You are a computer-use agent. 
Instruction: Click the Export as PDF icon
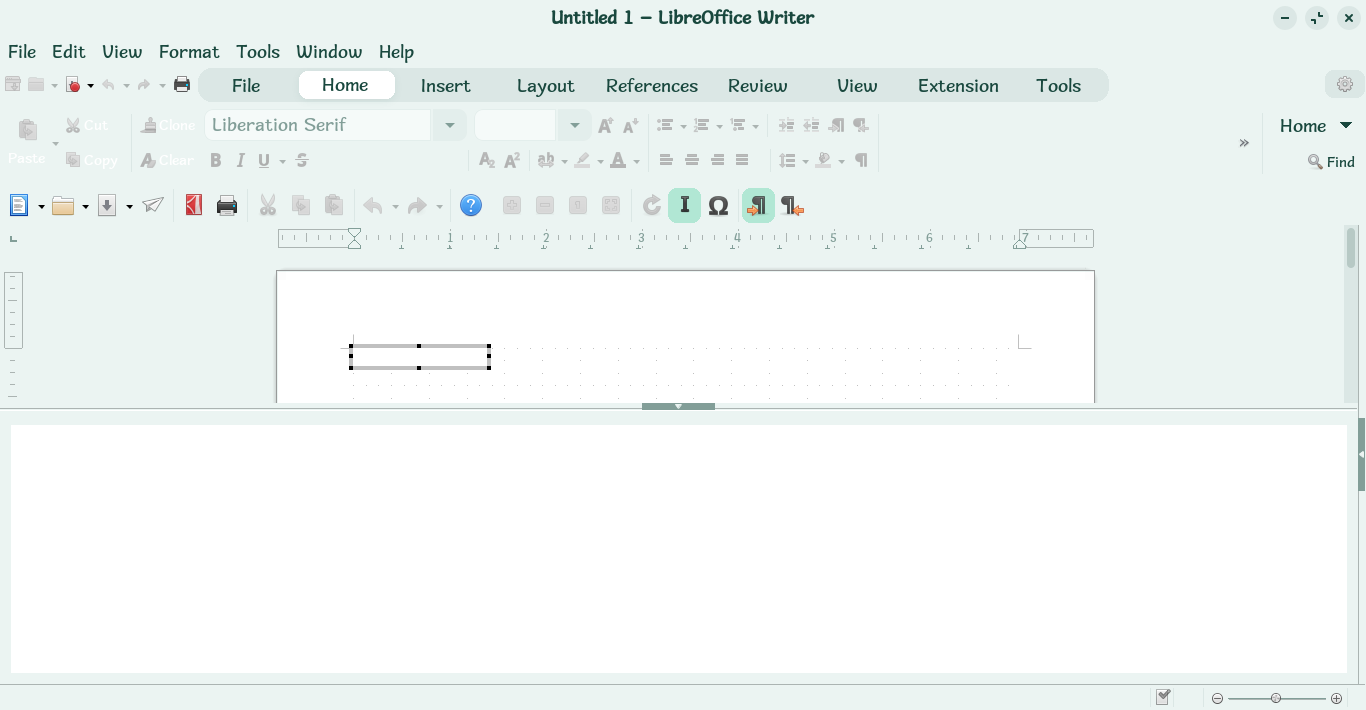point(194,206)
